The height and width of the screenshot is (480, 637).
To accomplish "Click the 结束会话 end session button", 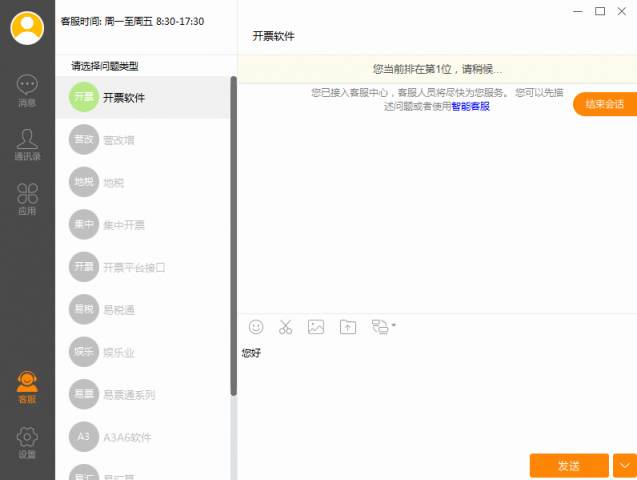I will tap(604, 104).
